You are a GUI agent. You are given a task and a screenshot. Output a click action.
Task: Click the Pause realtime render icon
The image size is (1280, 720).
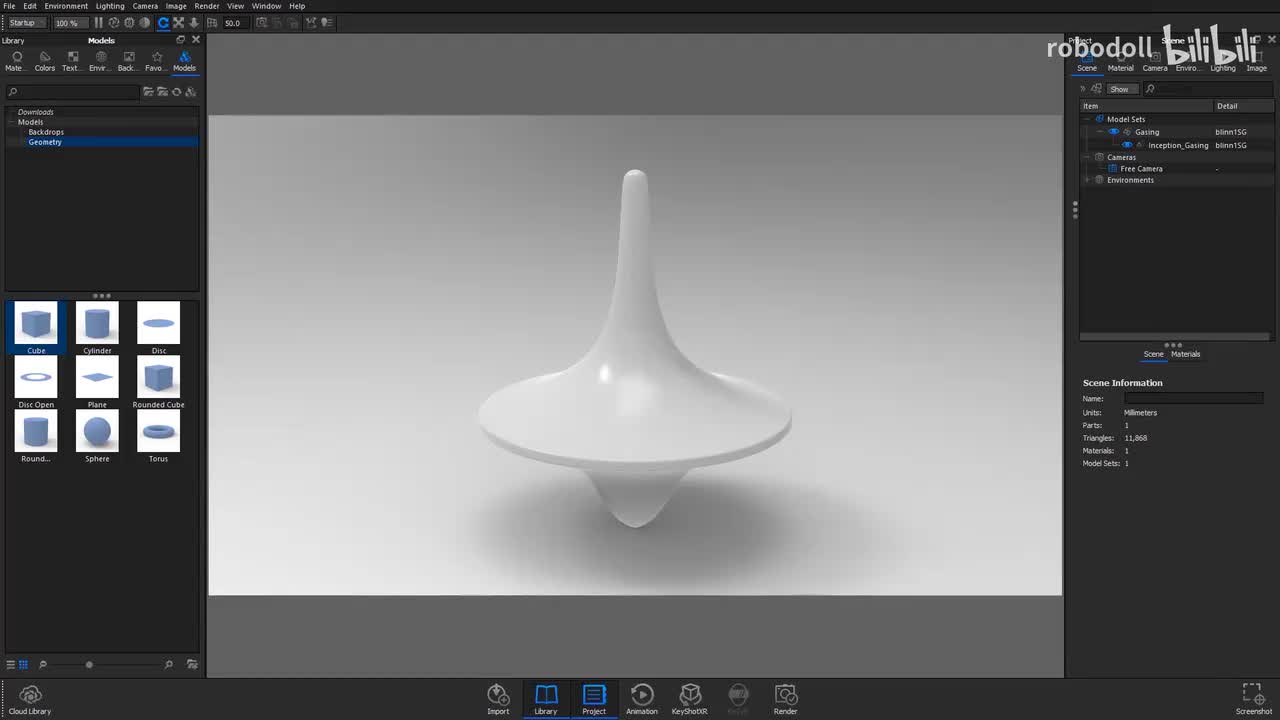[98, 22]
